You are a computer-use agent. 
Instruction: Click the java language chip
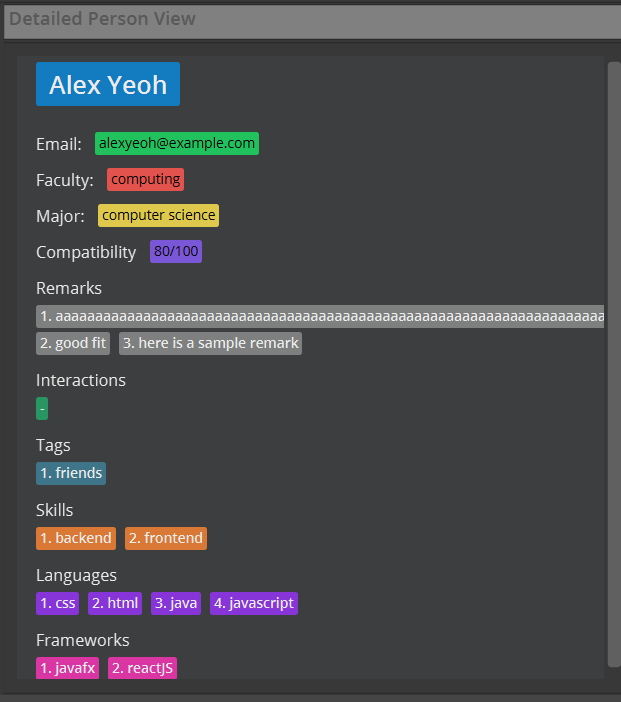pyautogui.click(x=176, y=604)
